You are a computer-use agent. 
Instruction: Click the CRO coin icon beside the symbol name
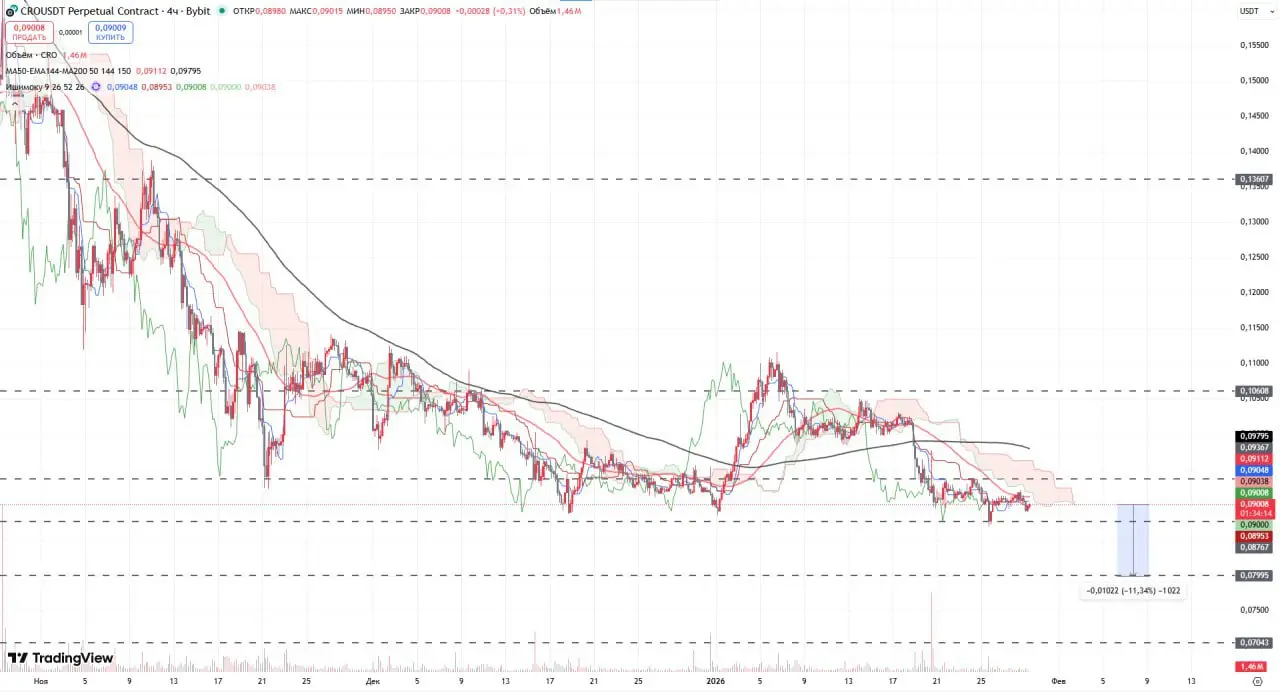11,11
